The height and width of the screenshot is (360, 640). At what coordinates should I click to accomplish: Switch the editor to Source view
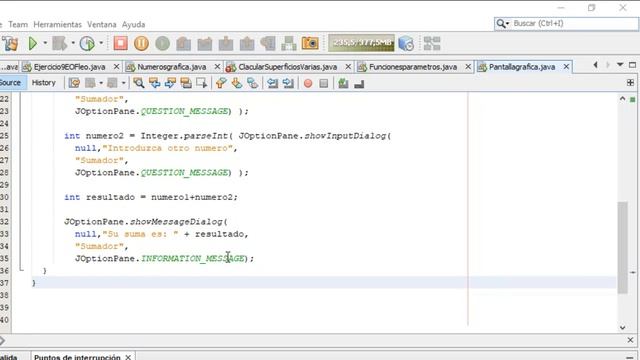pos(11,83)
